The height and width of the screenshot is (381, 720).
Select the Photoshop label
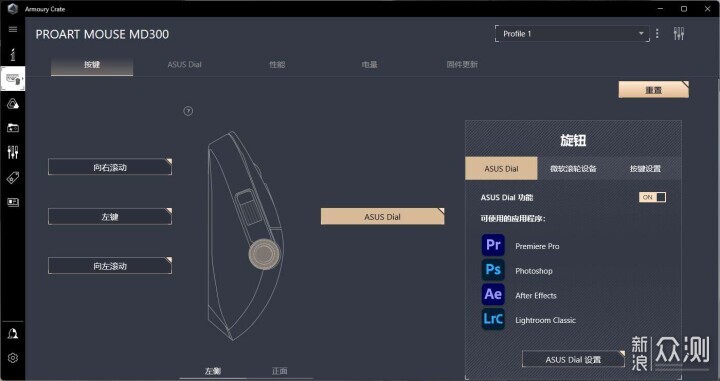(x=534, y=271)
